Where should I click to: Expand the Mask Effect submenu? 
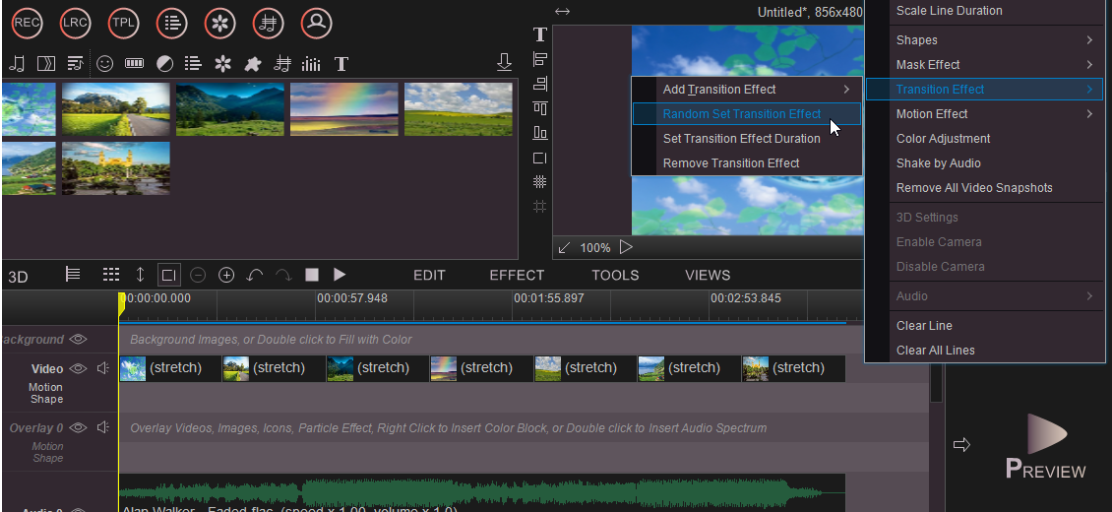[x=984, y=65]
